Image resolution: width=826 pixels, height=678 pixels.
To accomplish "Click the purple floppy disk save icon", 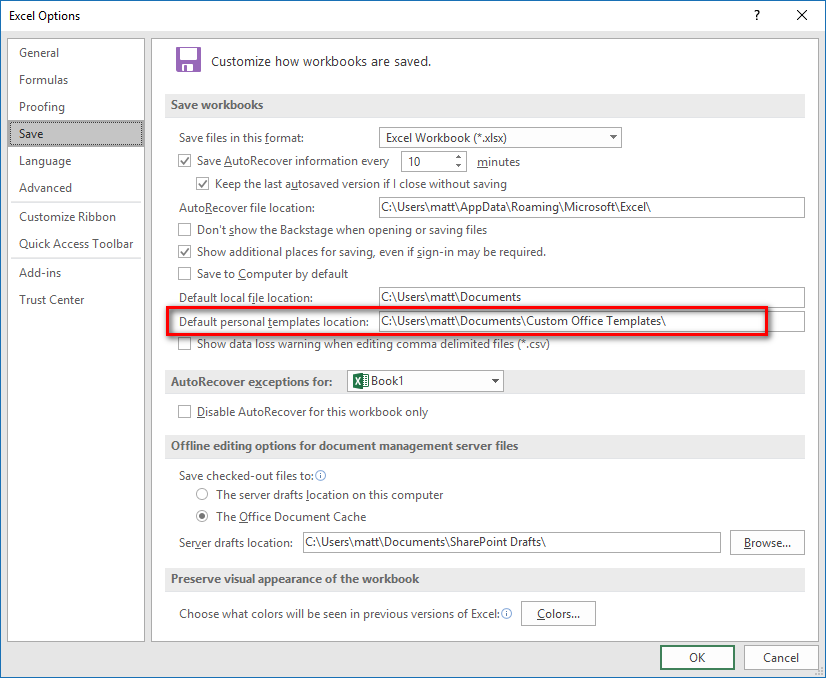I will click(188, 60).
